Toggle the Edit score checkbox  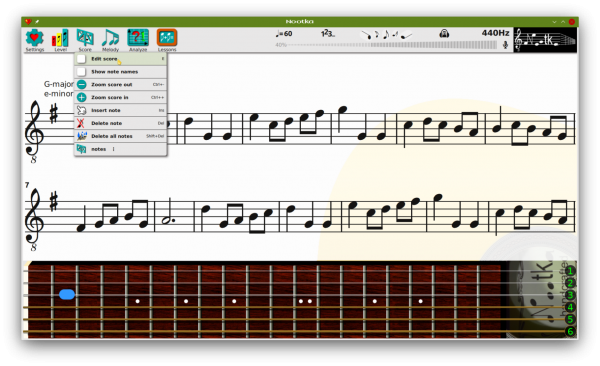(x=82, y=59)
